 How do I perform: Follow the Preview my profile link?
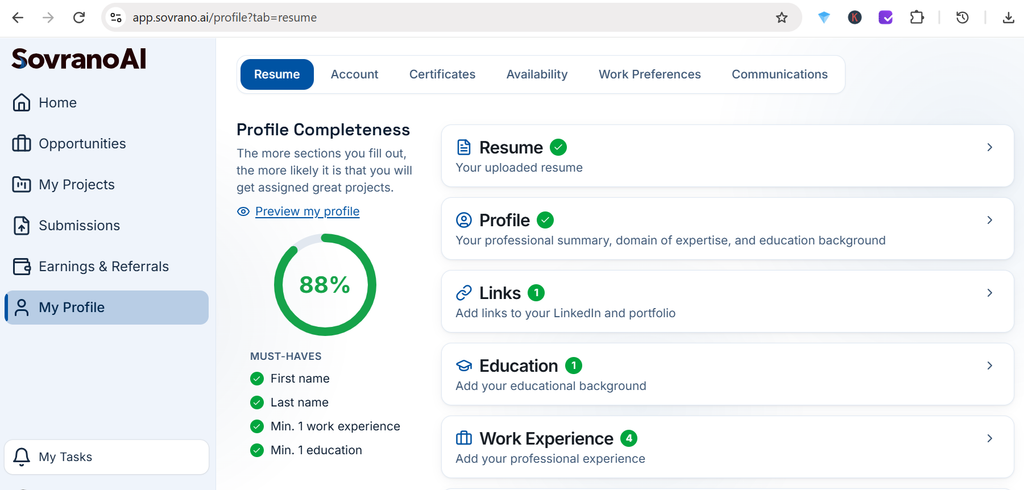pos(307,212)
